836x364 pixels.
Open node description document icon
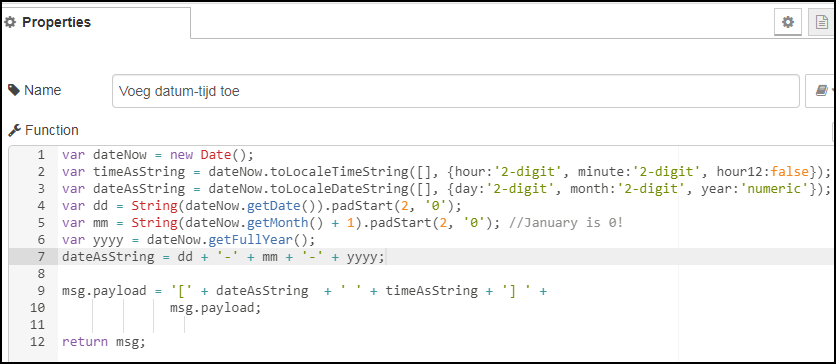(822, 22)
